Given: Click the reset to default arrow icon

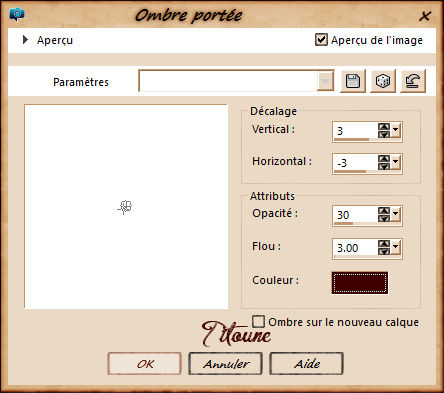Looking at the screenshot, I should (x=413, y=81).
